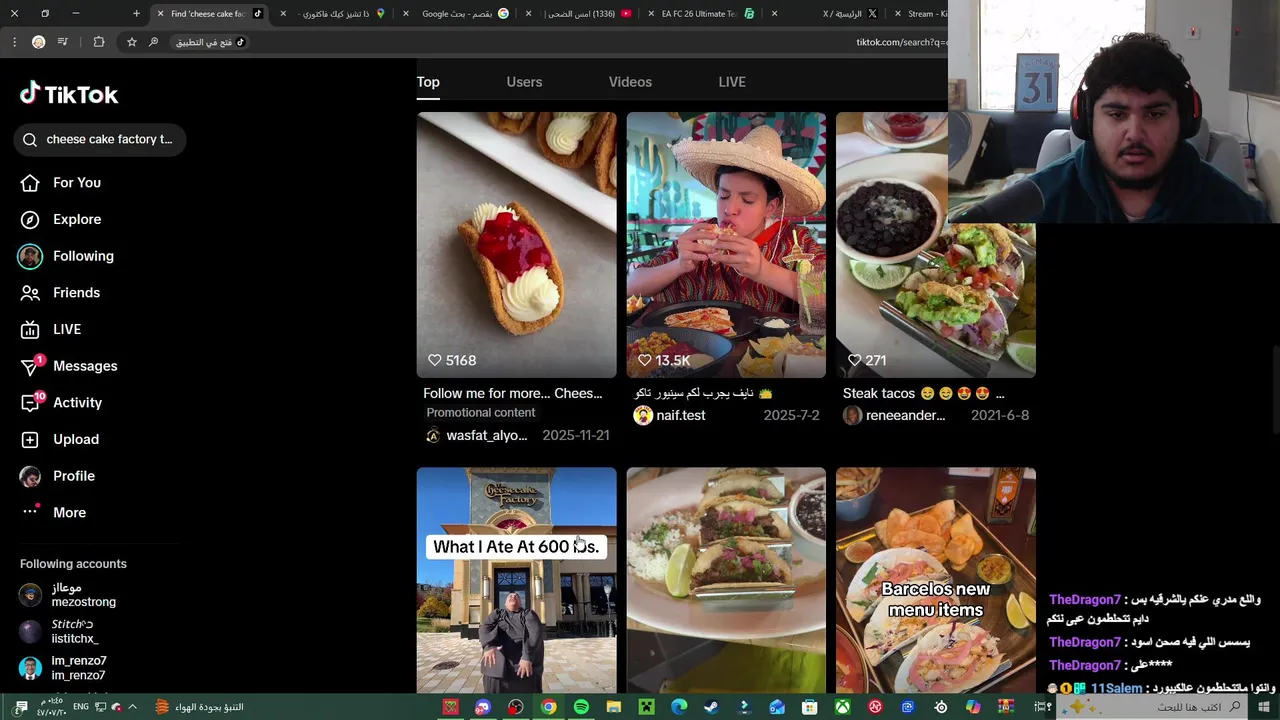The image size is (1280, 720).
Task: Open wasfat_alyo... user profile link
Action: [486, 435]
